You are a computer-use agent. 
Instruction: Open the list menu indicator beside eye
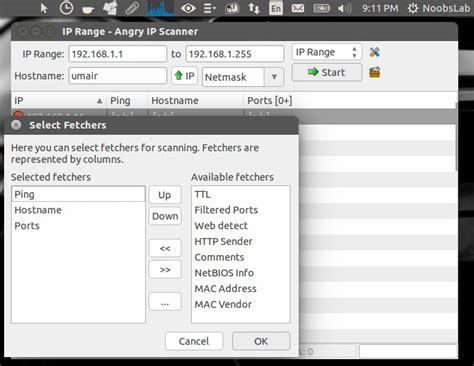(210, 8)
